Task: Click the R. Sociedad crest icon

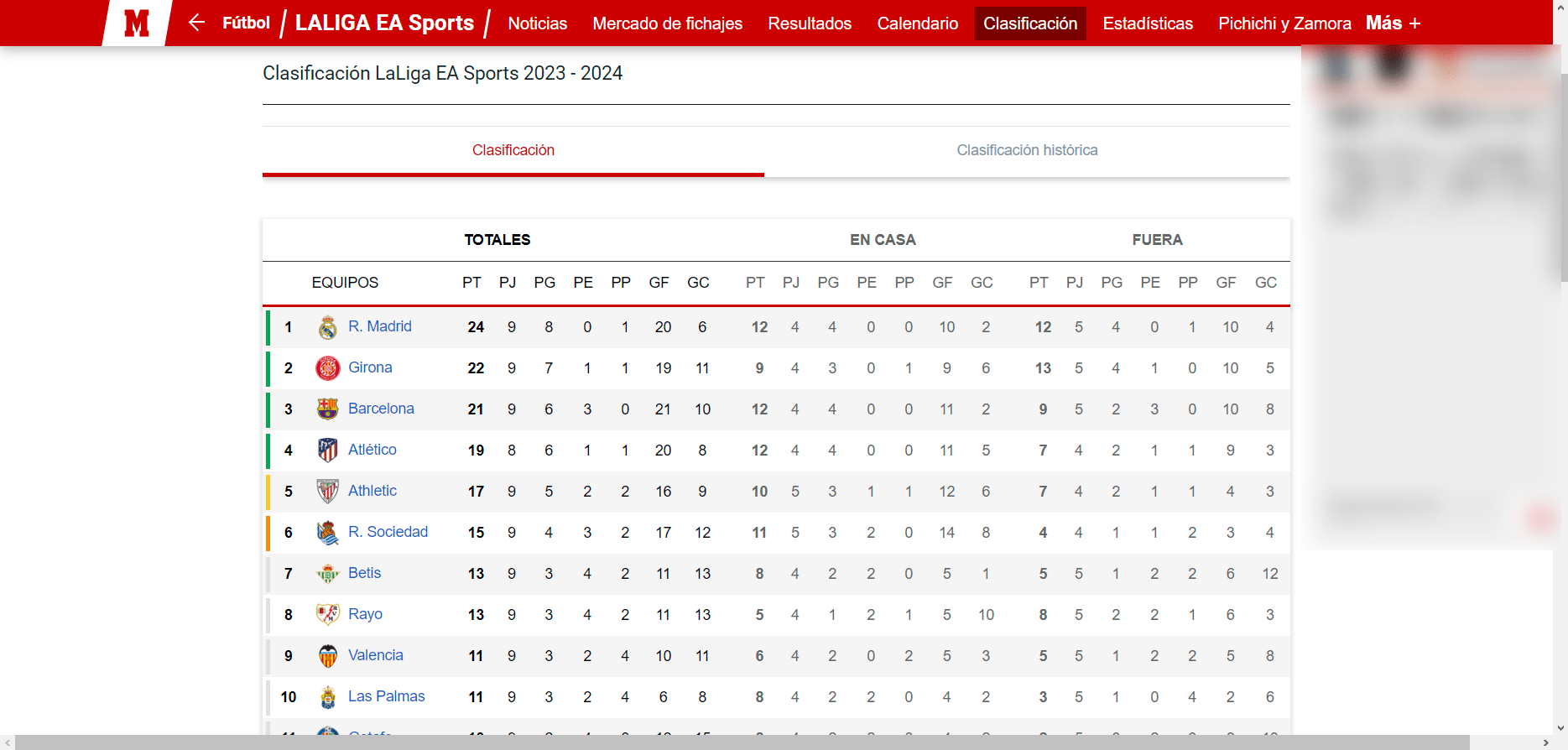Action: tap(328, 533)
